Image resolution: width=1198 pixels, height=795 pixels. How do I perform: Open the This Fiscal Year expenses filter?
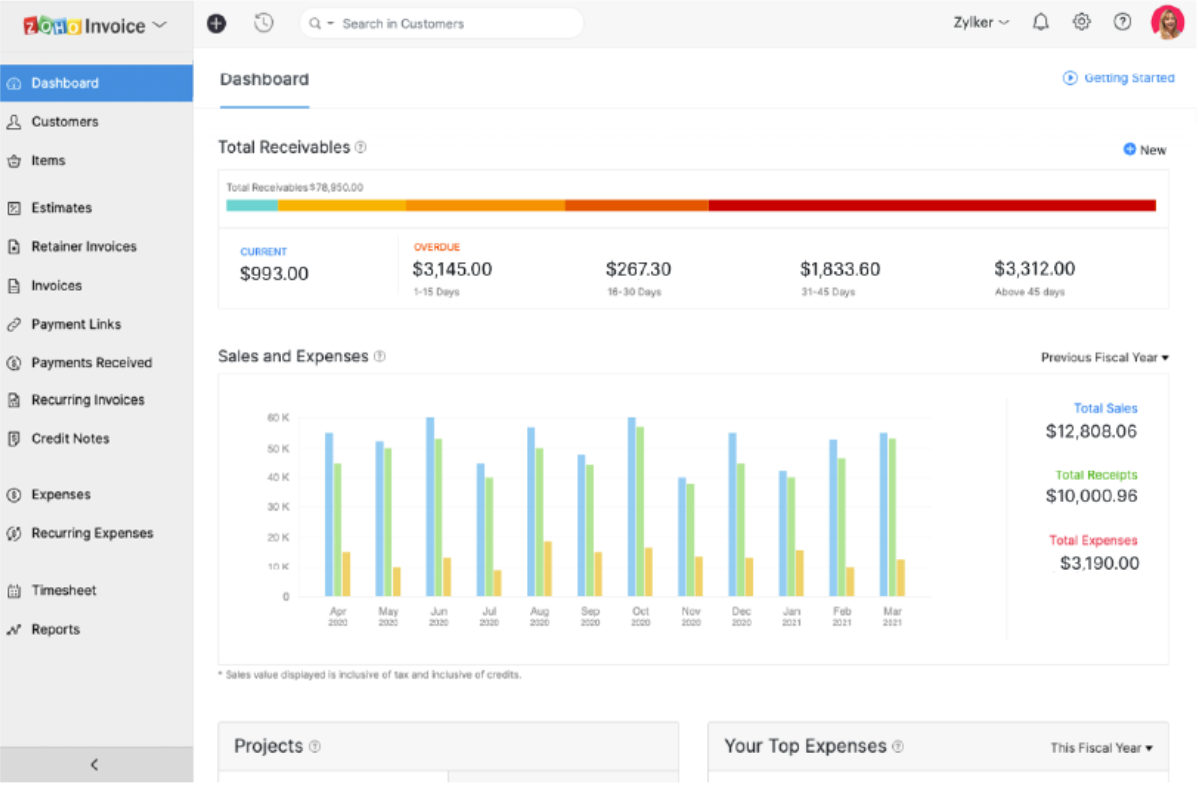pyautogui.click(x=1101, y=747)
